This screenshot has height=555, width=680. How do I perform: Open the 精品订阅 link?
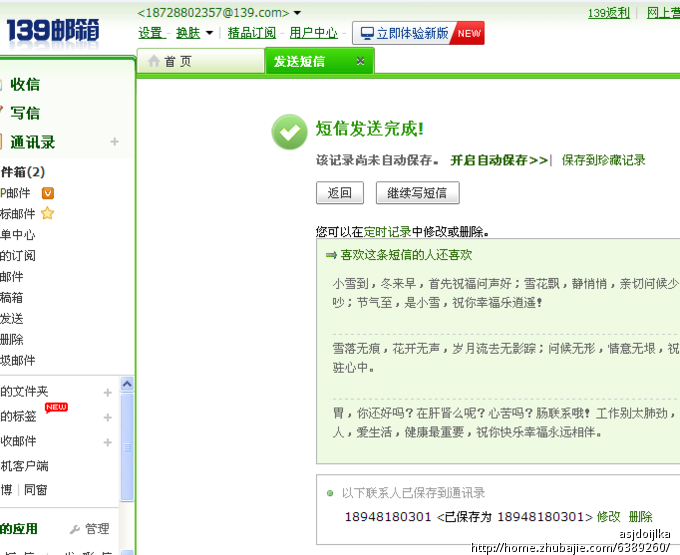252,33
